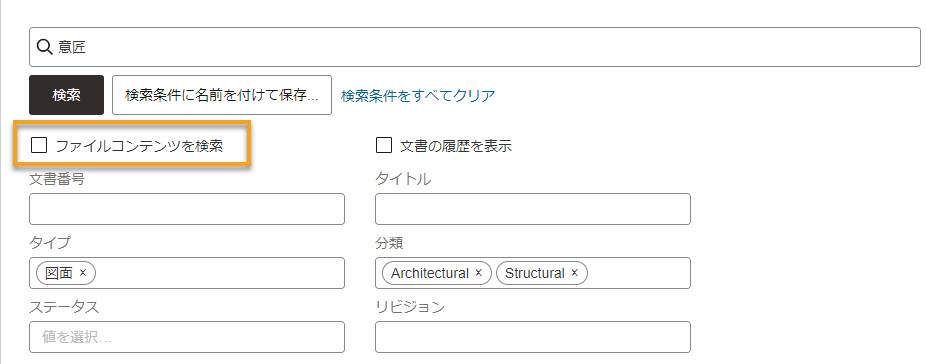Select the 図面 tag chip
Viewport: 926px width, 364px height.
coord(59,273)
